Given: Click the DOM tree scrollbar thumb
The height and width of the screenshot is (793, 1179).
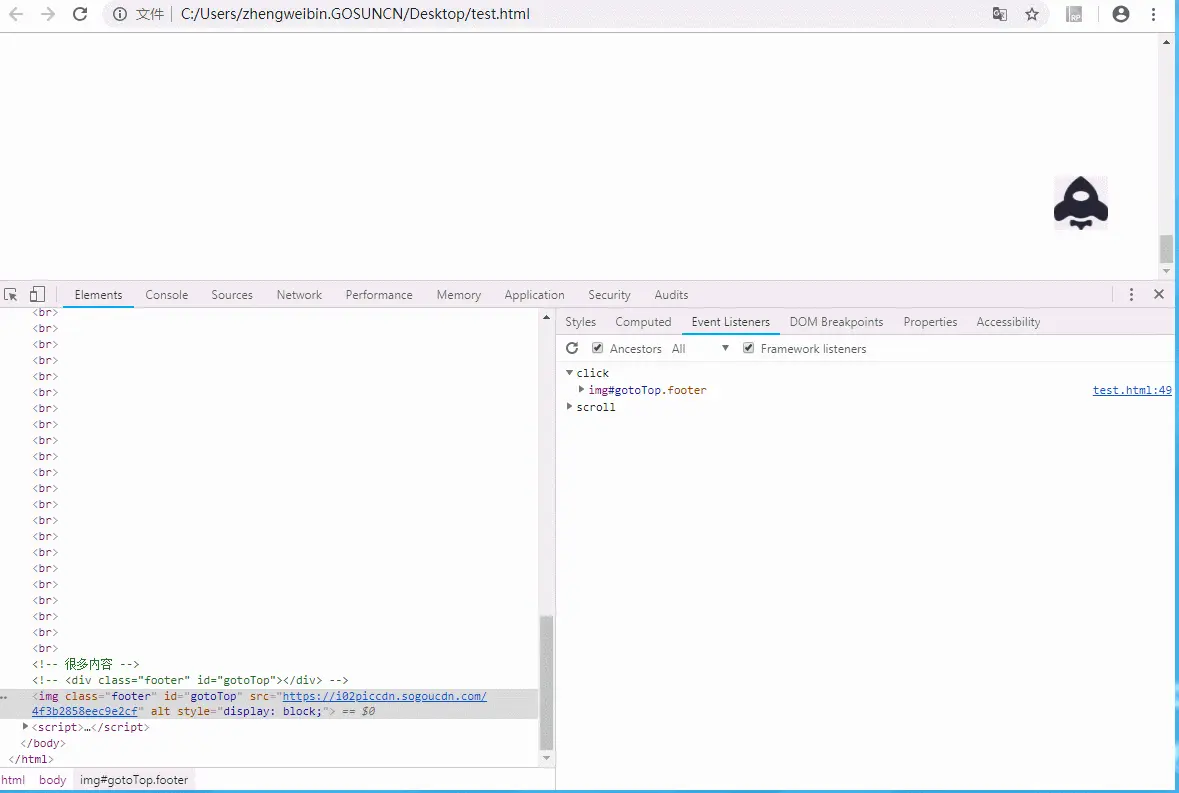Looking at the screenshot, I should (x=547, y=683).
